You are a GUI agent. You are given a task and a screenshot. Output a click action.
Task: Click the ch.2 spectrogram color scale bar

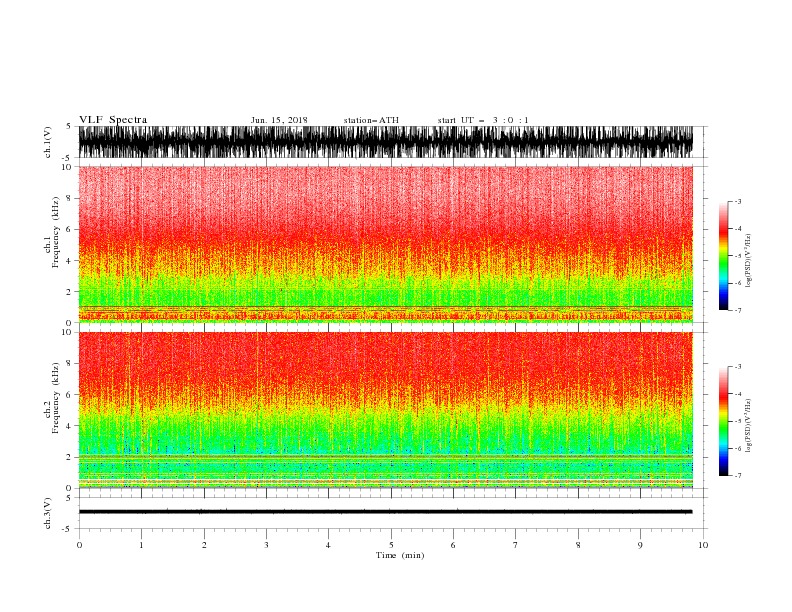(x=723, y=421)
